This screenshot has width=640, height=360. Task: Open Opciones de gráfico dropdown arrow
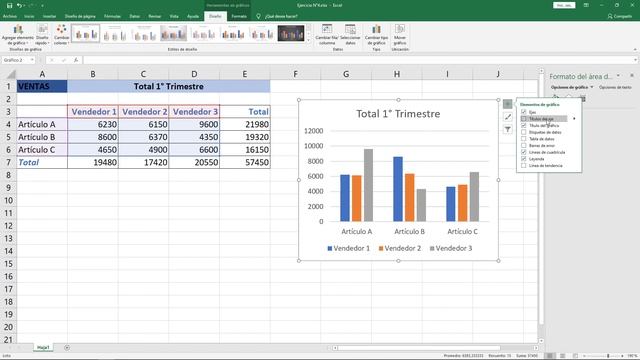tap(592, 87)
